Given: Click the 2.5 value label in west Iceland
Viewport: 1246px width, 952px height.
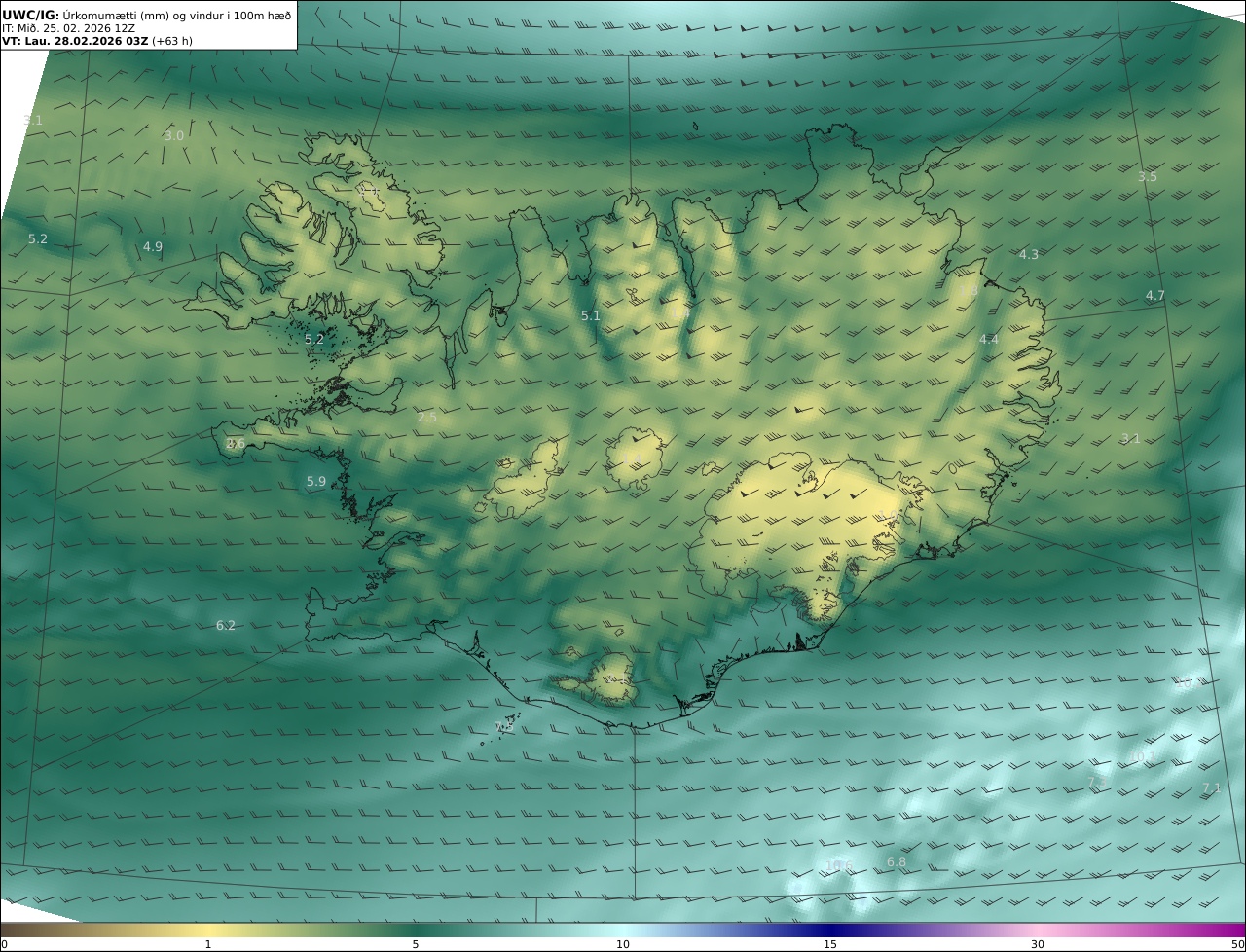Looking at the screenshot, I should [427, 418].
